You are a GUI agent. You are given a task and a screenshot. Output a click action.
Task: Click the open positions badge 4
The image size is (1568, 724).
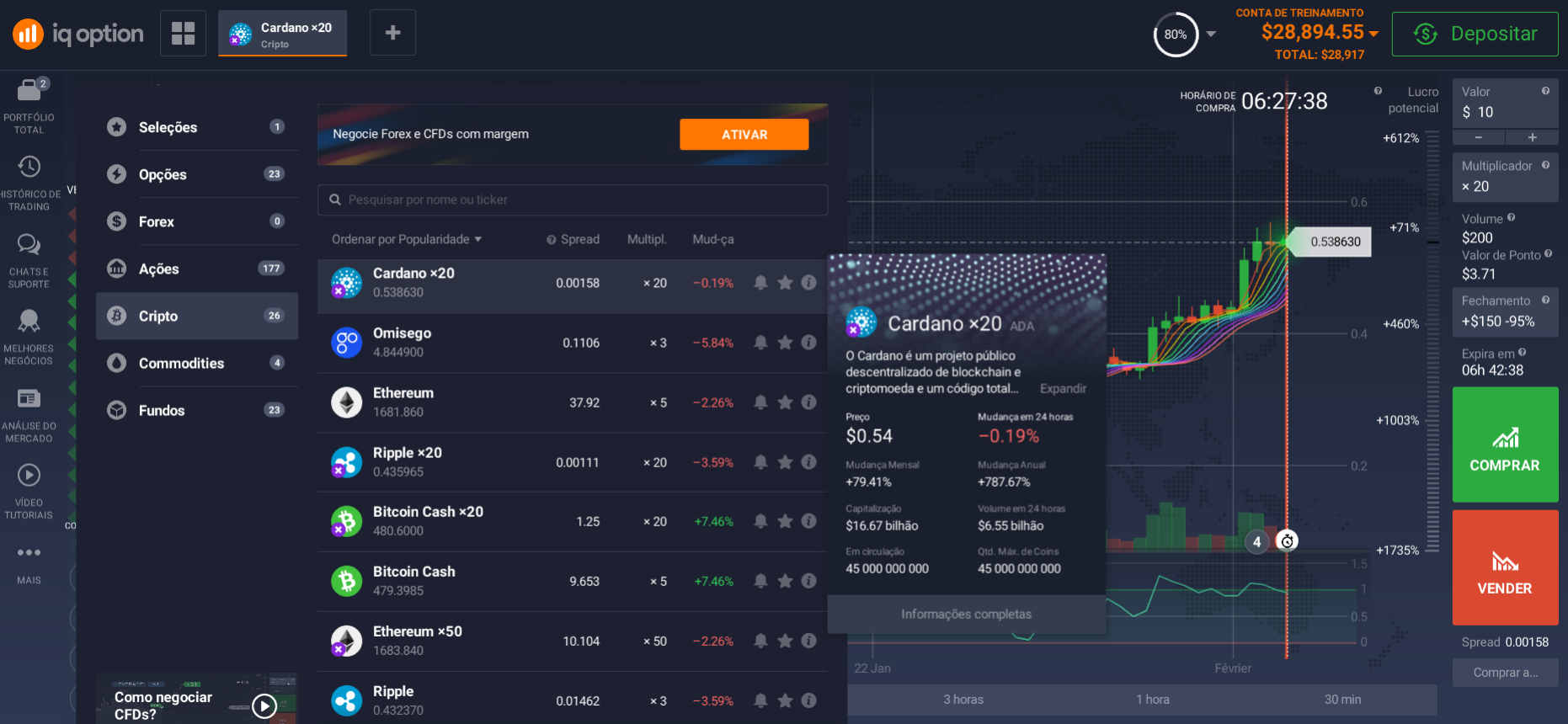1256,542
